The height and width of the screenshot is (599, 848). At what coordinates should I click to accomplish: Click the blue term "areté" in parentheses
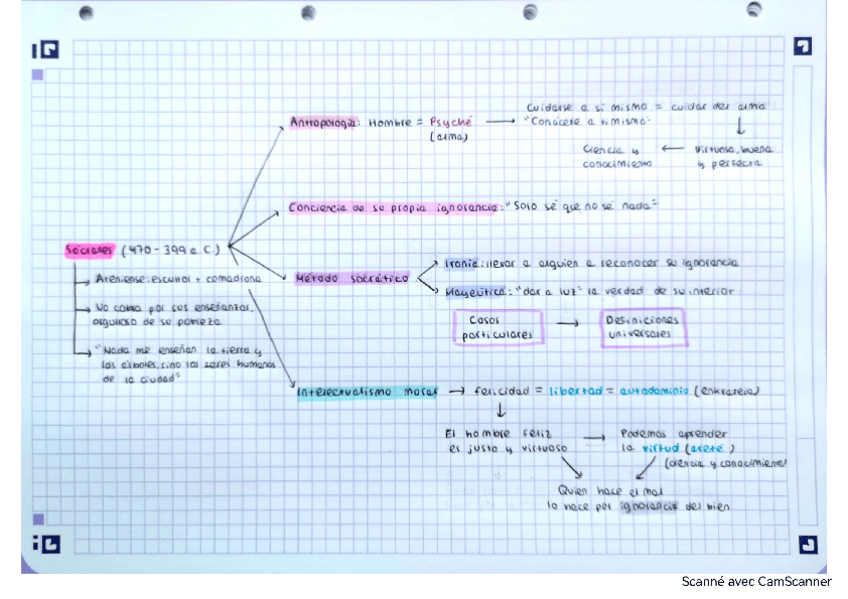[708, 448]
